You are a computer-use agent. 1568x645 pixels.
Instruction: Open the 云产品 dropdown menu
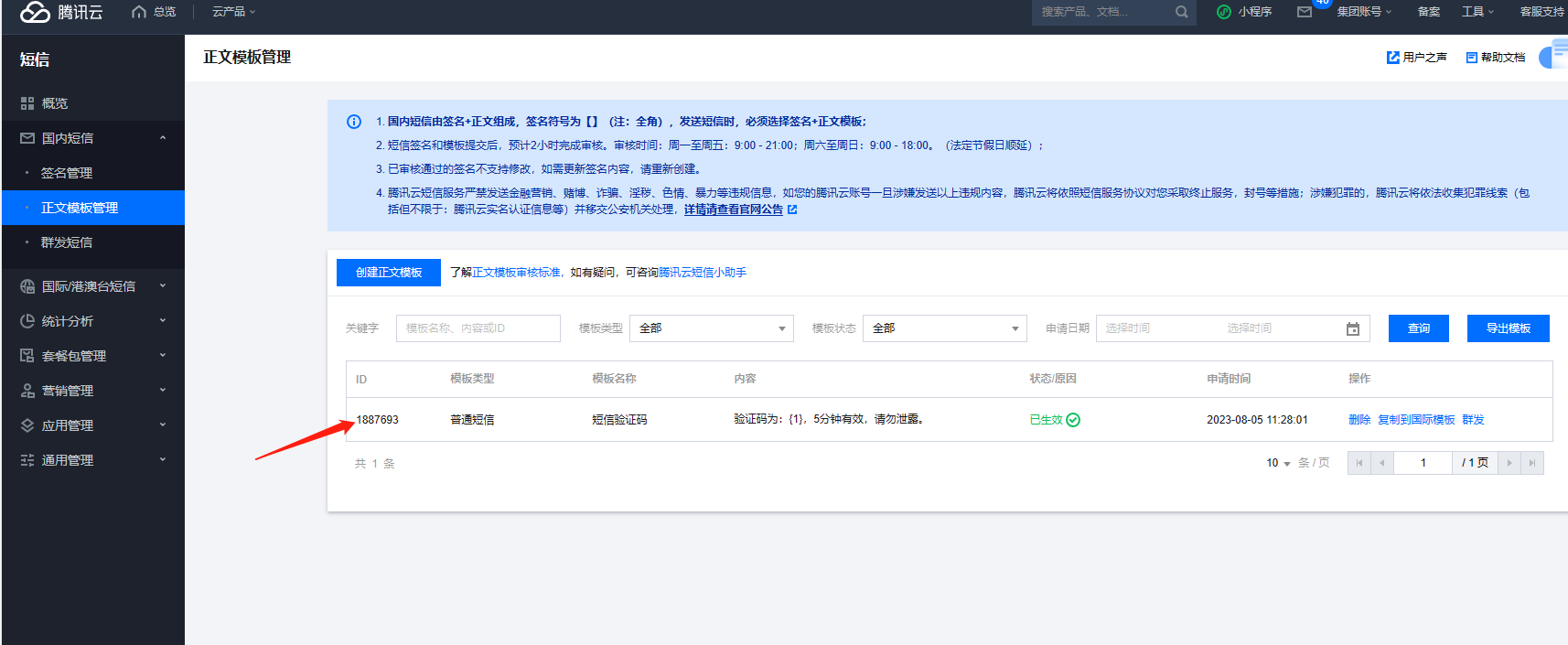coord(233,12)
